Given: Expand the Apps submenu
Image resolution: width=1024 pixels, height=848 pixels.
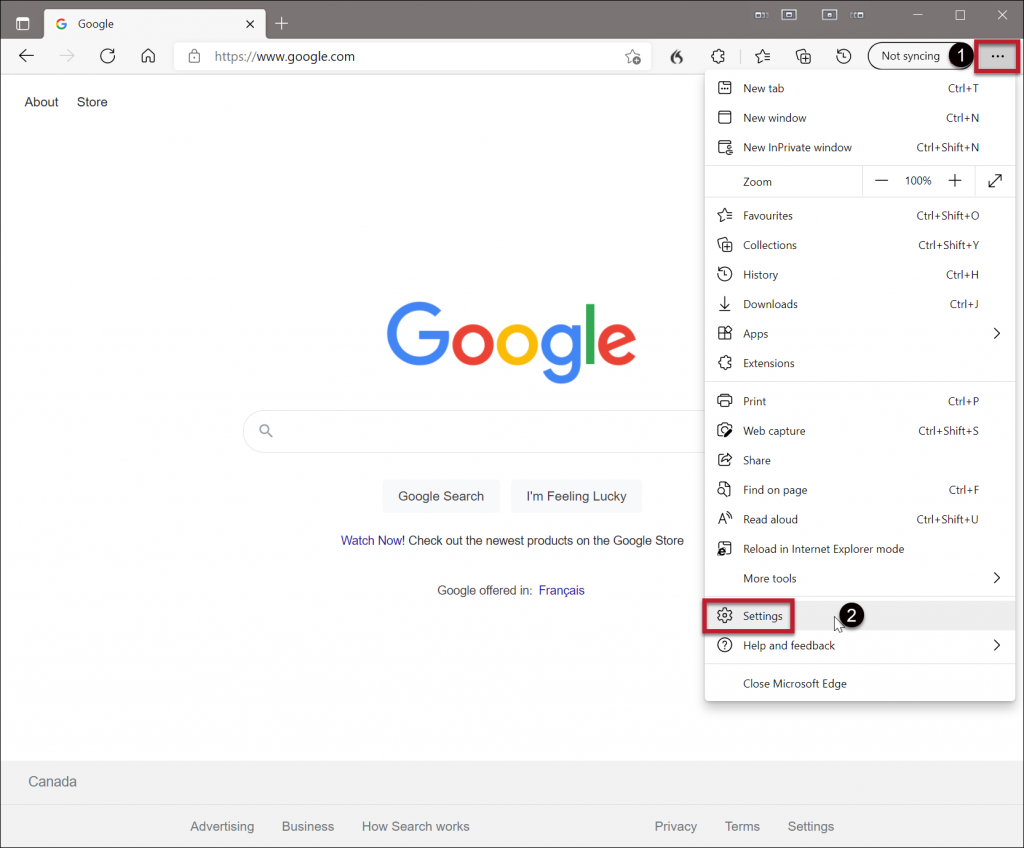Looking at the screenshot, I should click(x=859, y=333).
